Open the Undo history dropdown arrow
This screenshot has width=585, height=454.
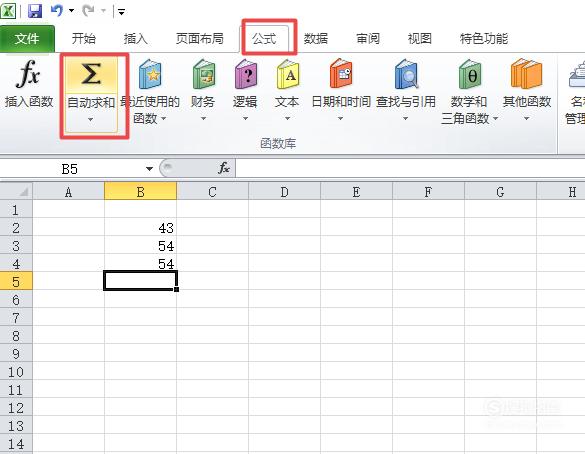click(71, 11)
